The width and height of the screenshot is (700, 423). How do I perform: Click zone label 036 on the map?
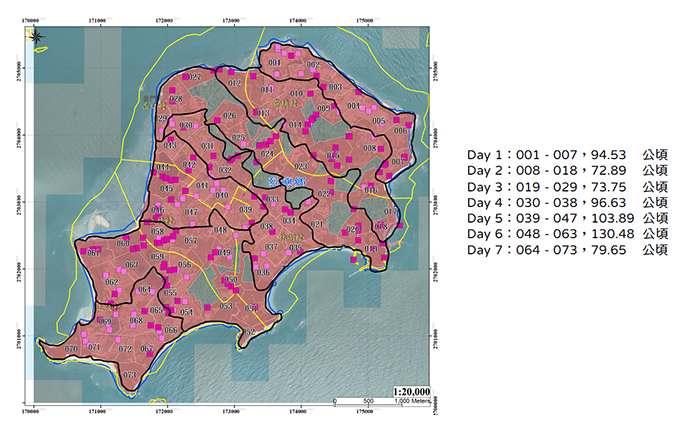pyautogui.click(x=263, y=272)
